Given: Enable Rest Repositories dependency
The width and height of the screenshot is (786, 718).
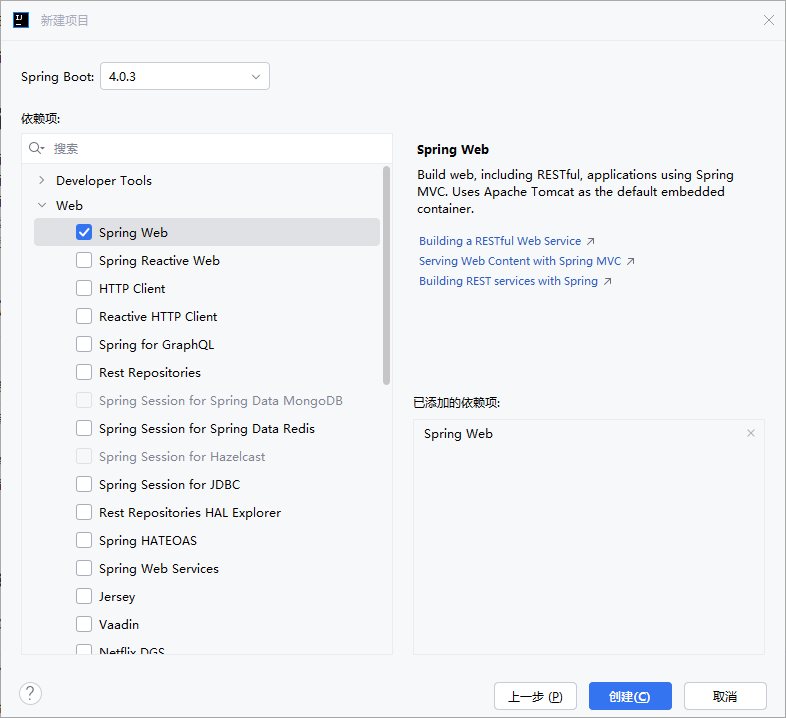Looking at the screenshot, I should coord(84,373).
